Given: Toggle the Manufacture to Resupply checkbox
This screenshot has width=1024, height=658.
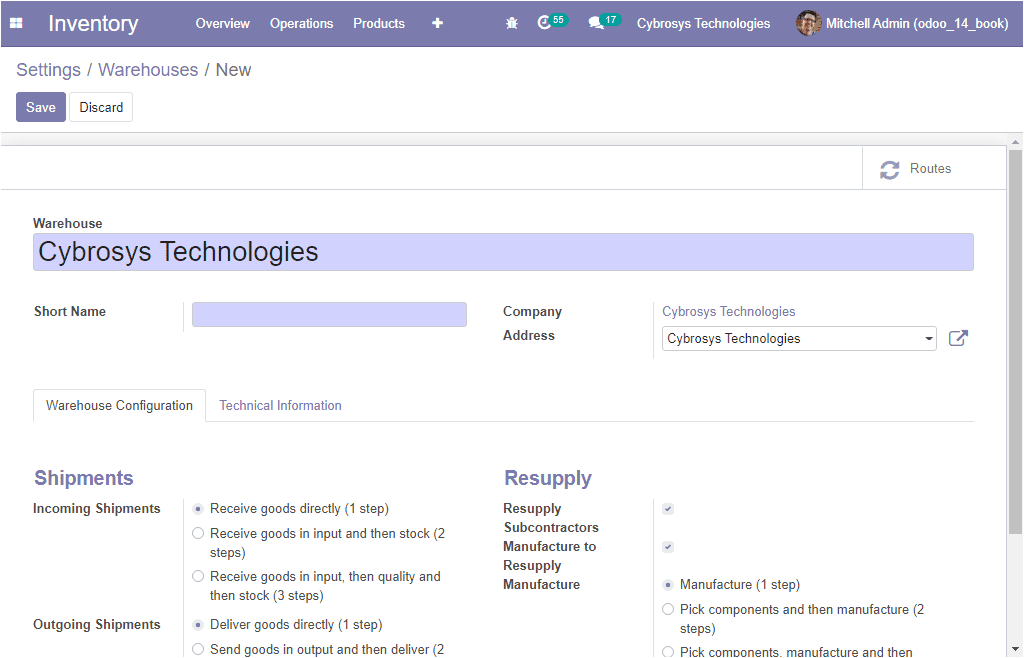Looking at the screenshot, I should pos(667,547).
